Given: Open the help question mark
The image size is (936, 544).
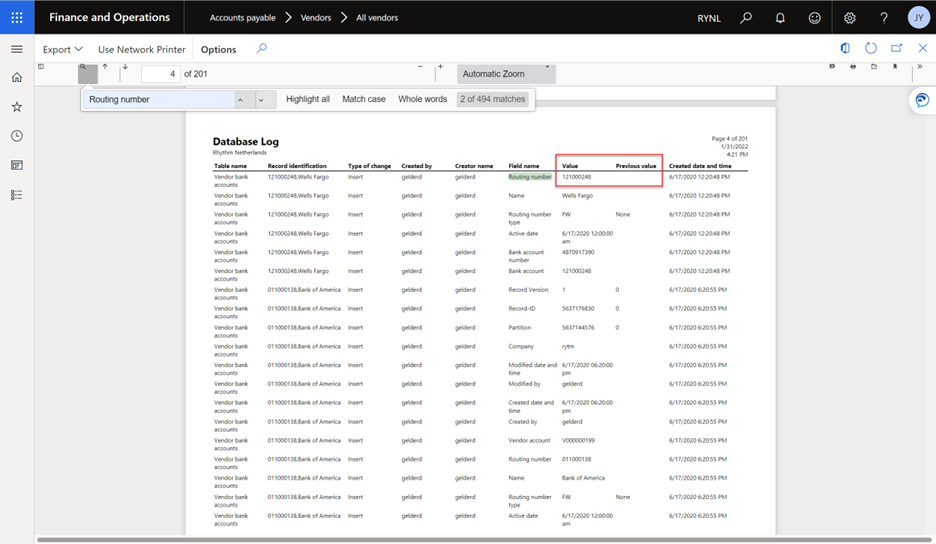Looking at the screenshot, I should tap(884, 18).
